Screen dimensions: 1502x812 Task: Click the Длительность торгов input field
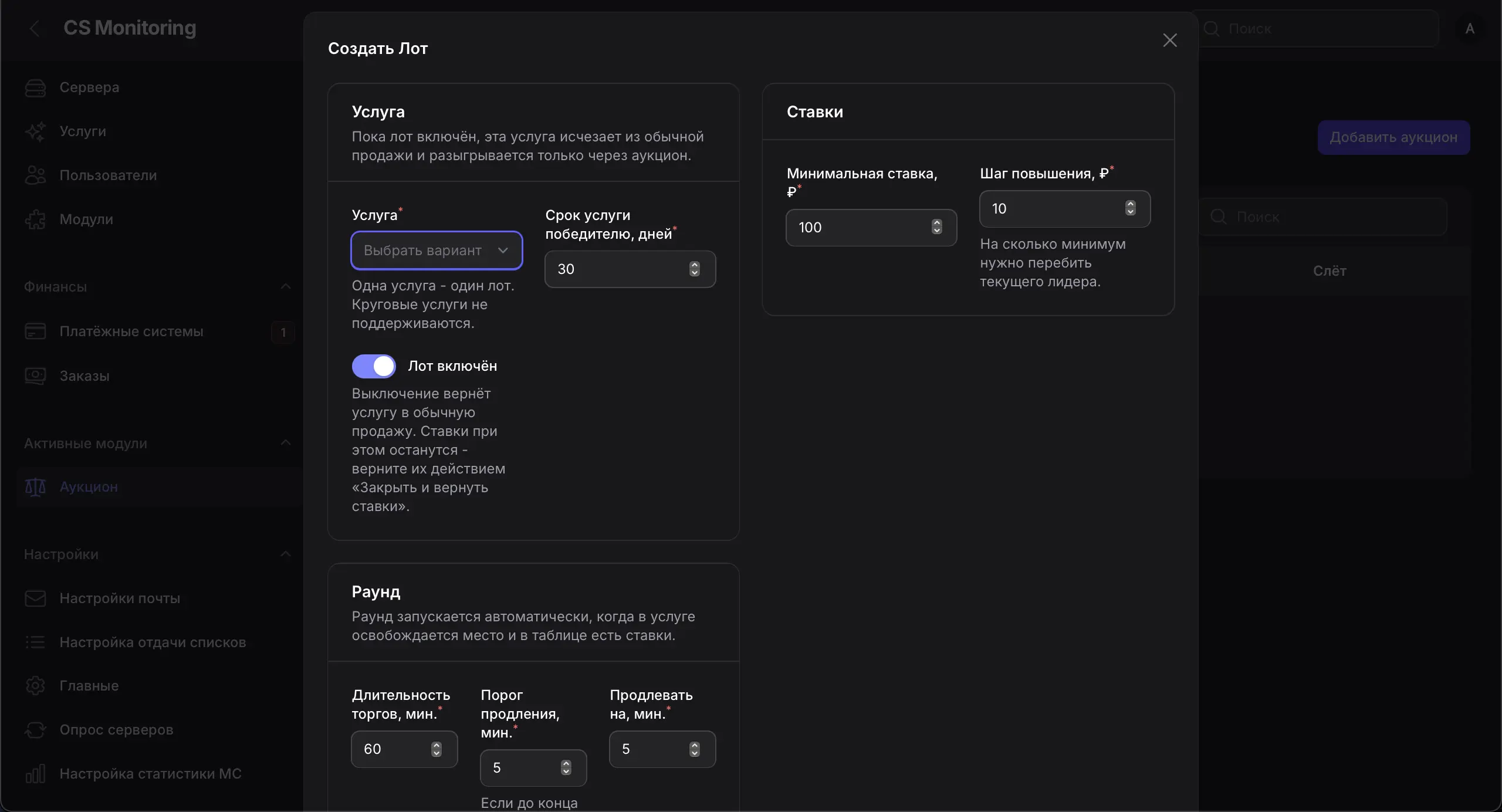click(x=404, y=749)
